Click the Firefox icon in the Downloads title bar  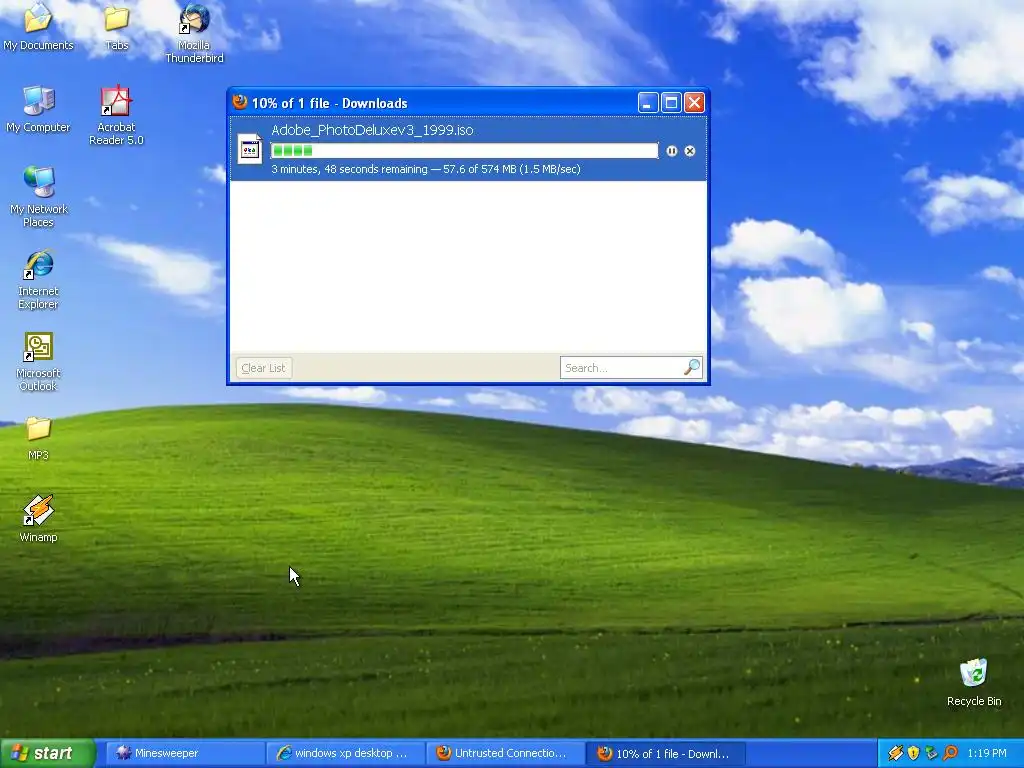pyautogui.click(x=240, y=101)
